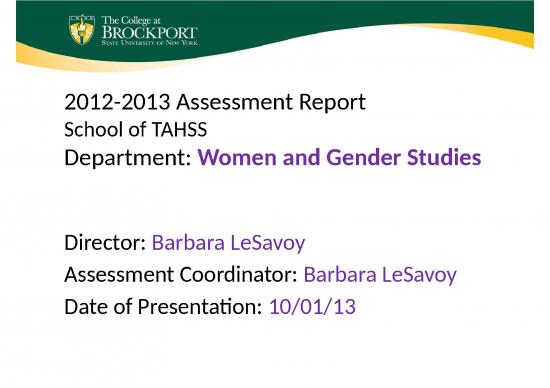The width and height of the screenshot is (550, 388).
Task: Click the 'Department:' label
Action: pos(128,158)
